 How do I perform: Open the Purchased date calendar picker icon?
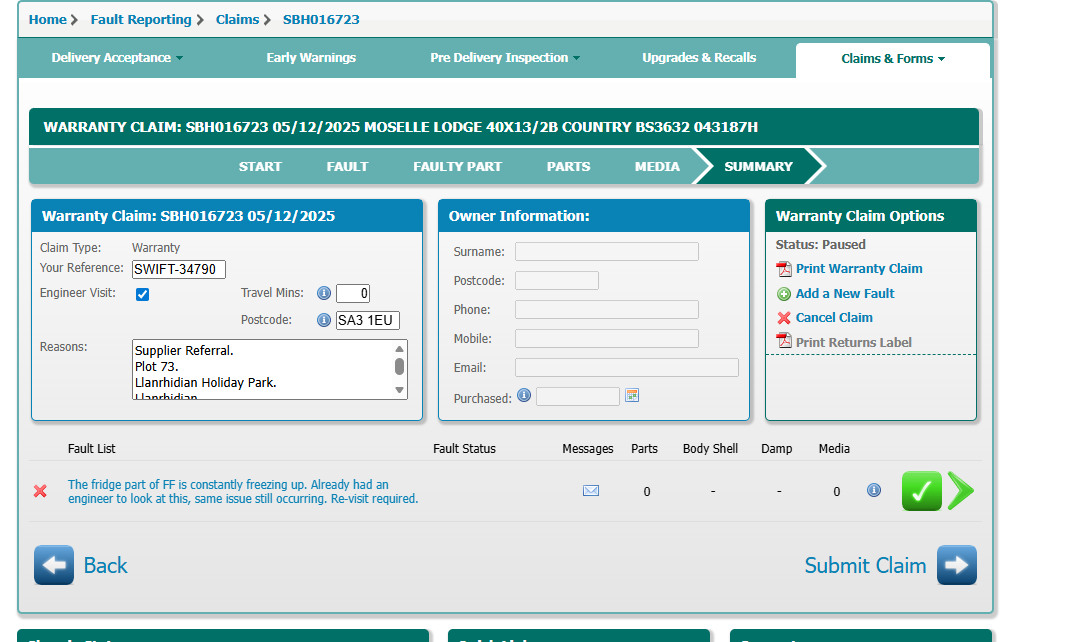pos(632,396)
